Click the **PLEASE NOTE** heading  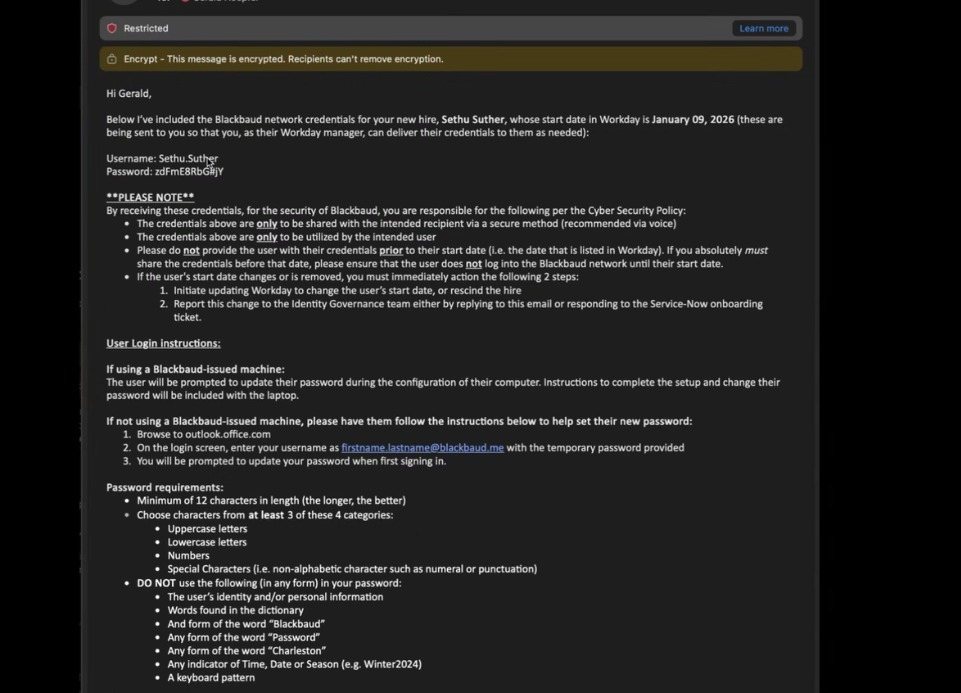pyautogui.click(x=150, y=198)
